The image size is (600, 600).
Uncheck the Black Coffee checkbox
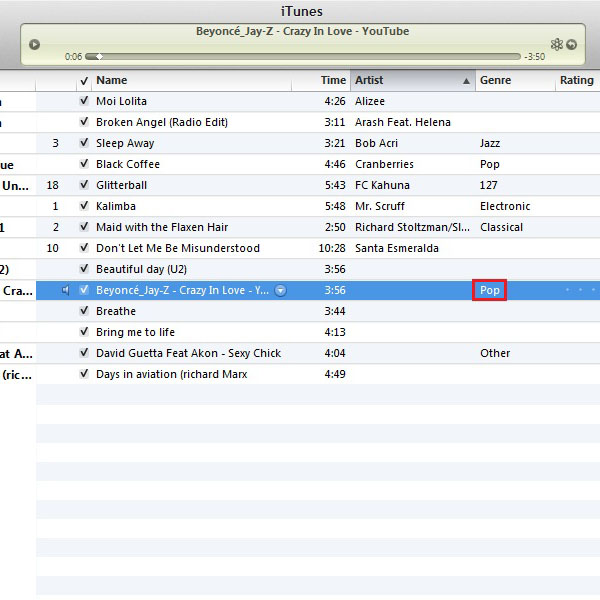[x=84, y=164]
